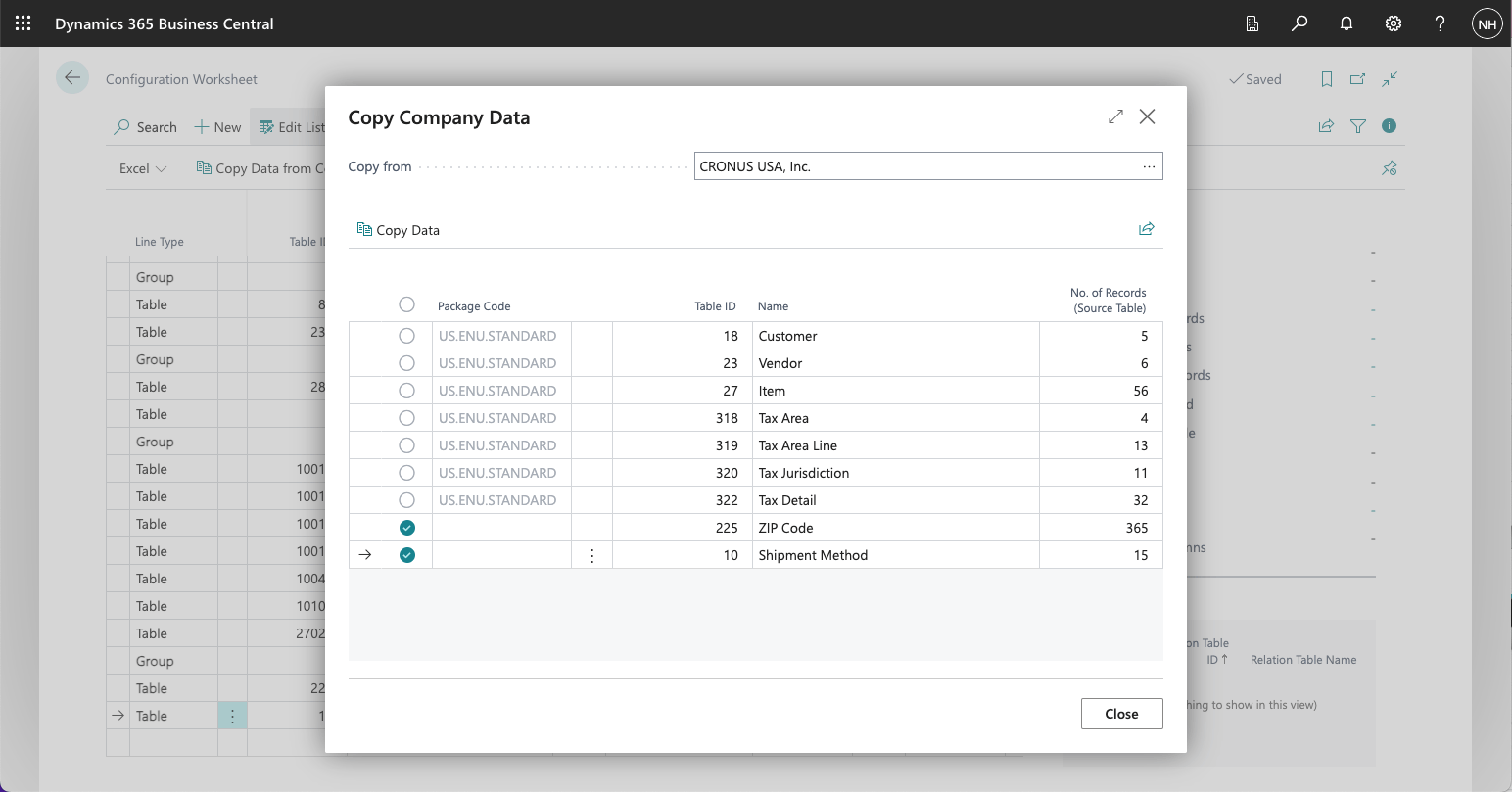The height and width of the screenshot is (792, 1512).
Task: Deselect the ZIP Code row checkmark
Action: pyautogui.click(x=407, y=528)
